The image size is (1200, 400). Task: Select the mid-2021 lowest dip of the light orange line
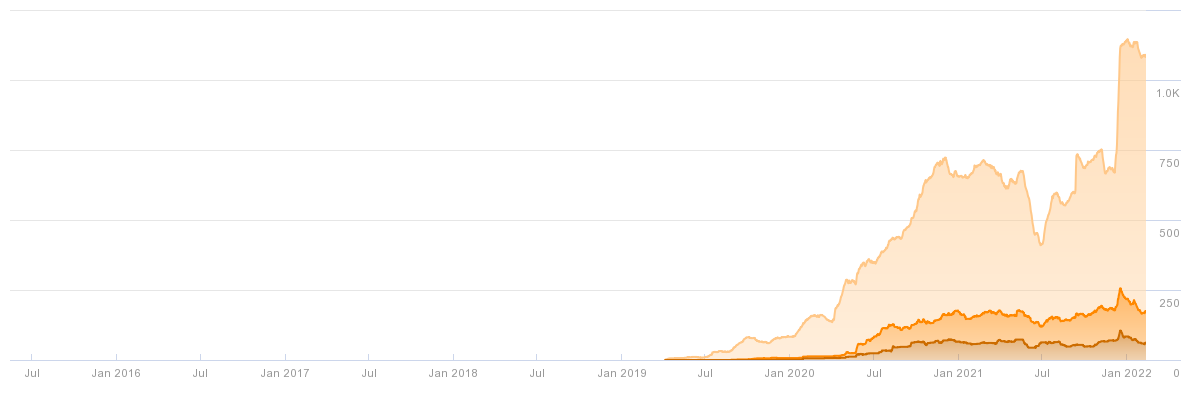point(1041,244)
